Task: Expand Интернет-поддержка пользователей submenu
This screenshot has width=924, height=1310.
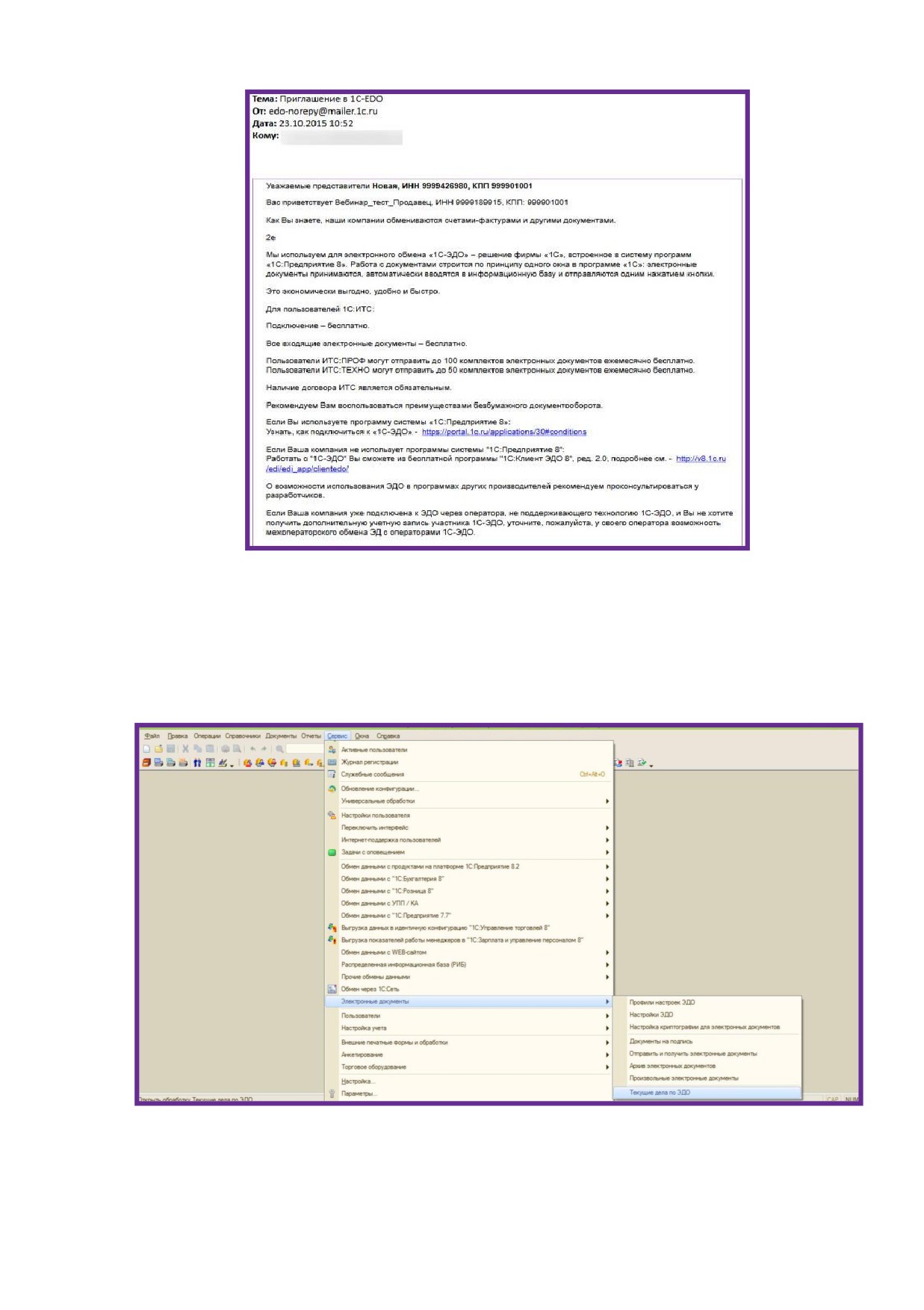Action: (469, 839)
